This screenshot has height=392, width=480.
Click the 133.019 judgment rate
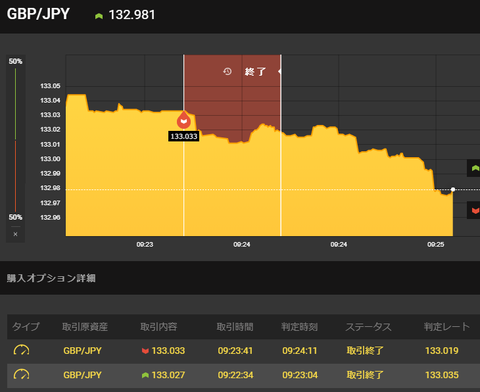[442, 351]
